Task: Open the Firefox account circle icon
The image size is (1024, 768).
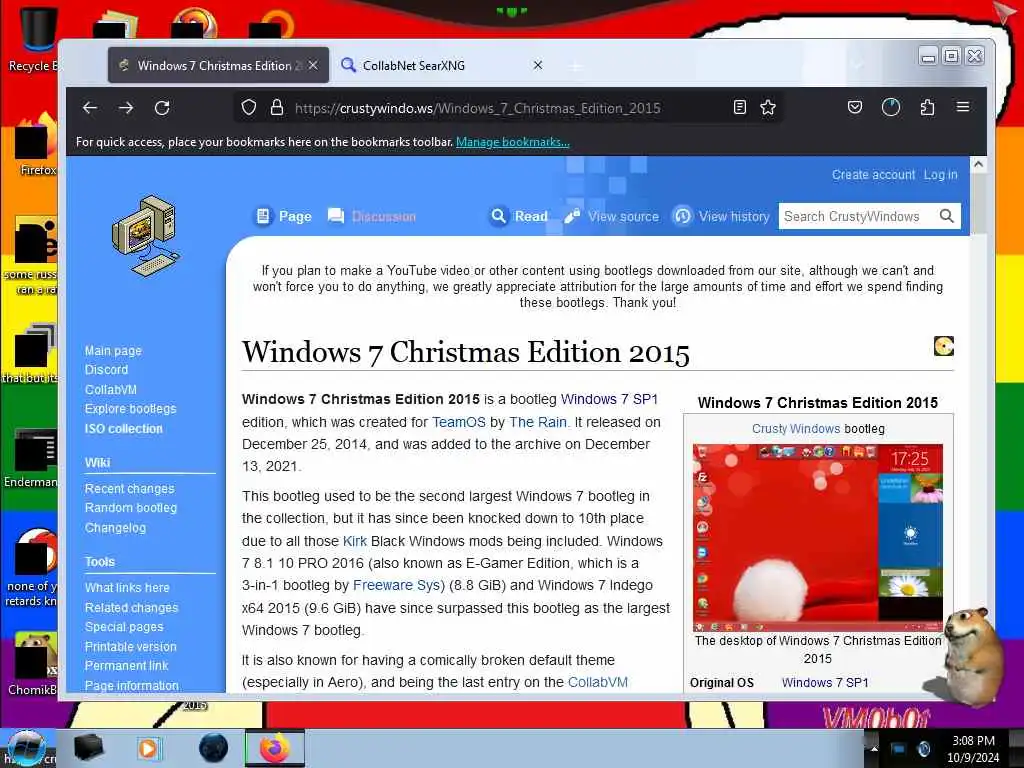Action: pyautogui.click(x=891, y=107)
